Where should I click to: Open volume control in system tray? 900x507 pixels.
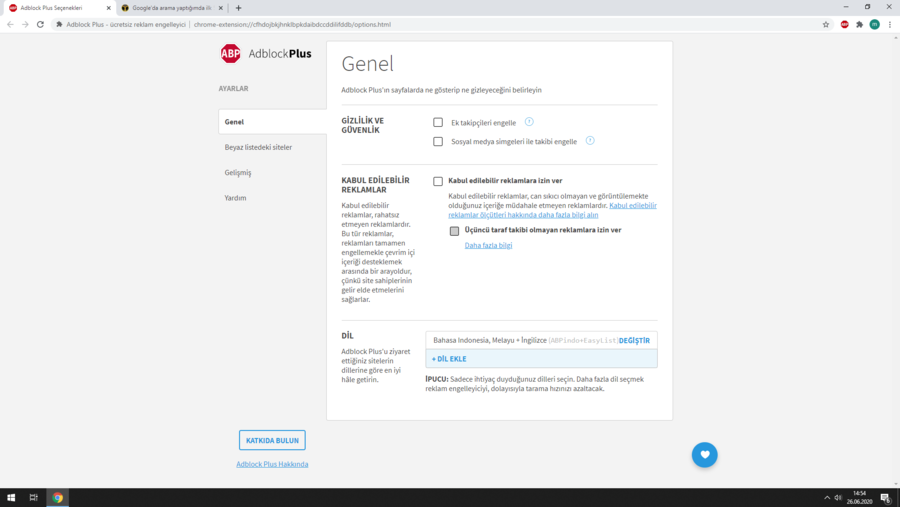tap(838, 498)
